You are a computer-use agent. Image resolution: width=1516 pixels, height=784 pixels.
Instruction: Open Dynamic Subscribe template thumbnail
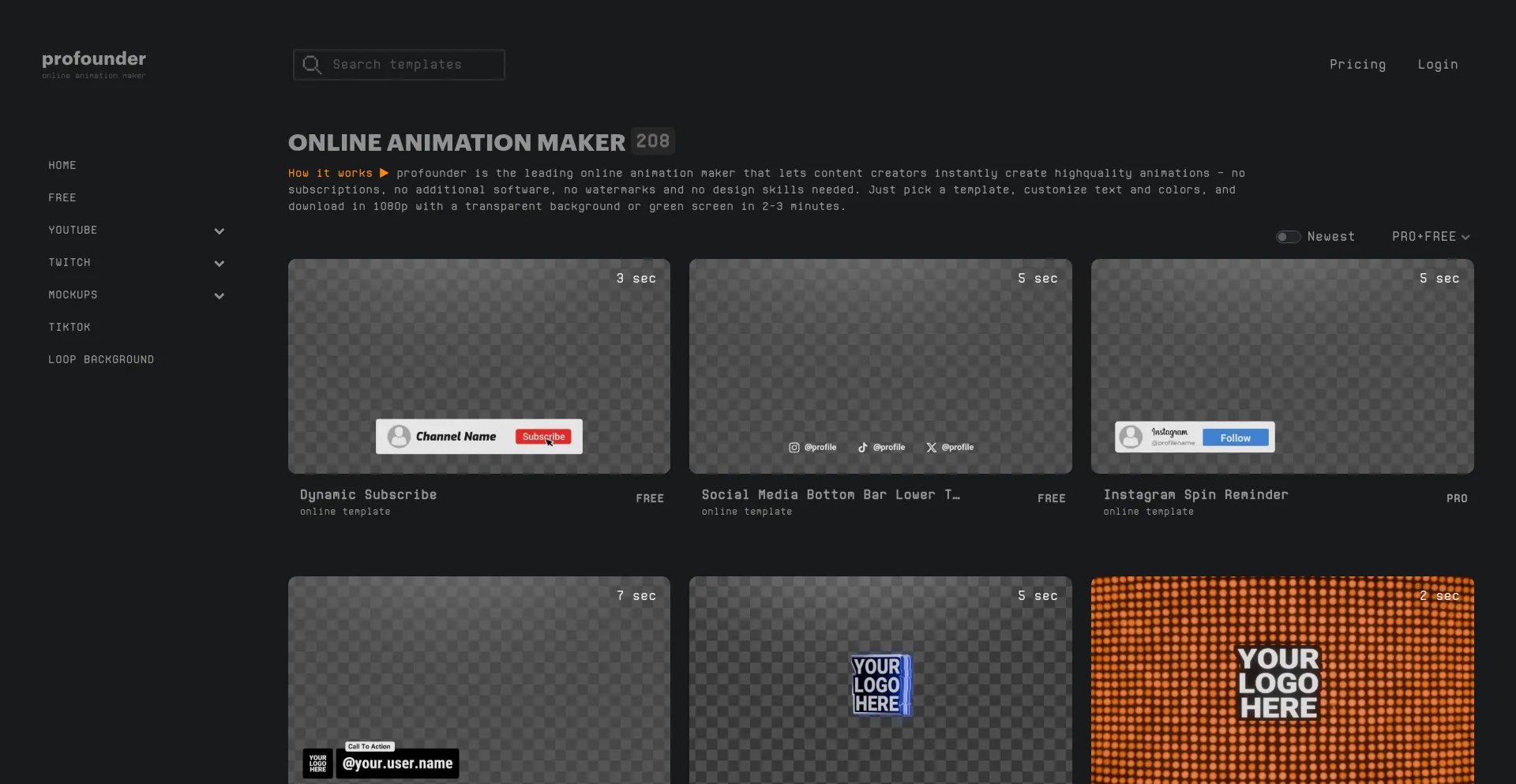479,366
